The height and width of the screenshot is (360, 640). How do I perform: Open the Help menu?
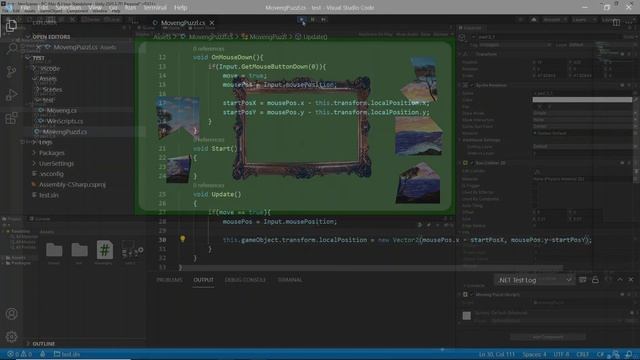pyautogui.click(x=180, y=7)
